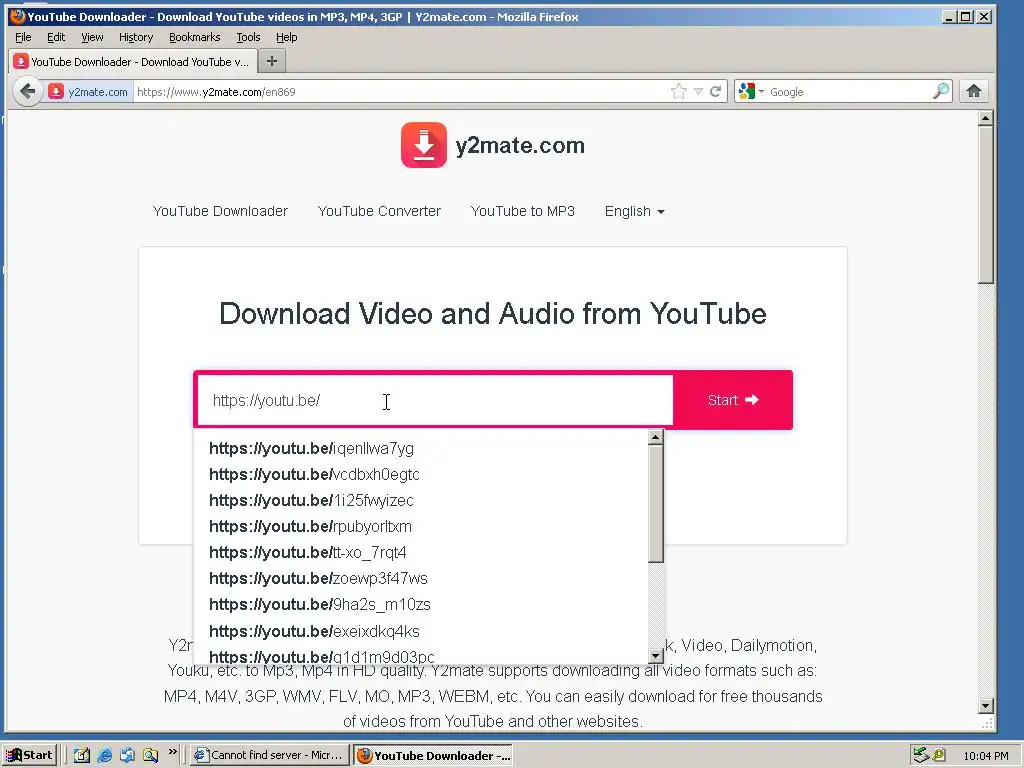Image resolution: width=1024 pixels, height=768 pixels.
Task: Open the File menu
Action: click(24, 37)
